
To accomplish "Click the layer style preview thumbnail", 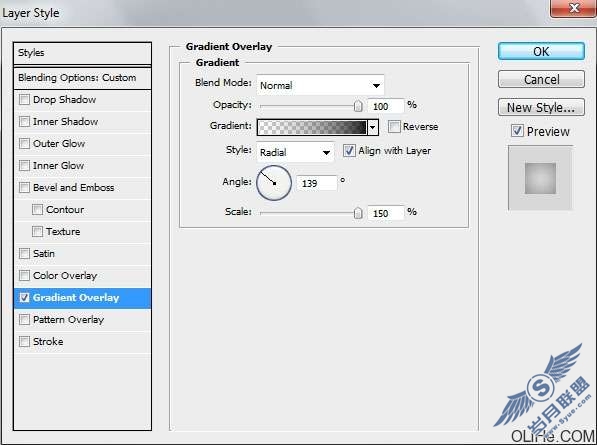I will coord(540,178).
